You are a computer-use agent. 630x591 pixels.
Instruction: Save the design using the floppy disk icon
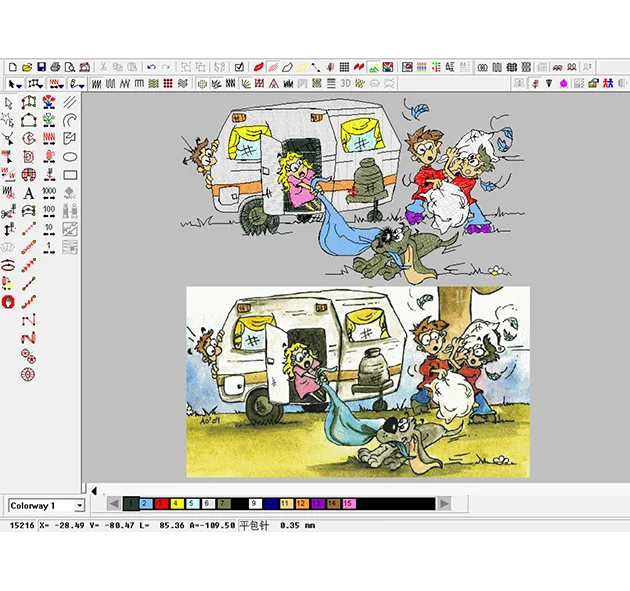41,67
